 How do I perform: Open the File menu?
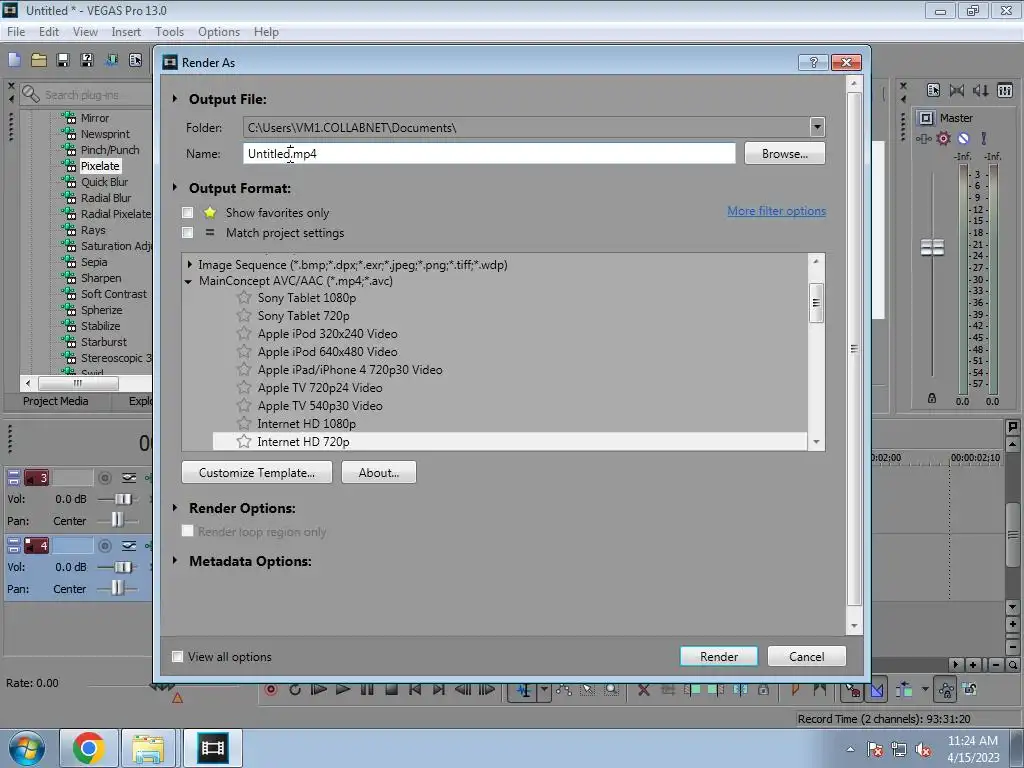tap(16, 32)
